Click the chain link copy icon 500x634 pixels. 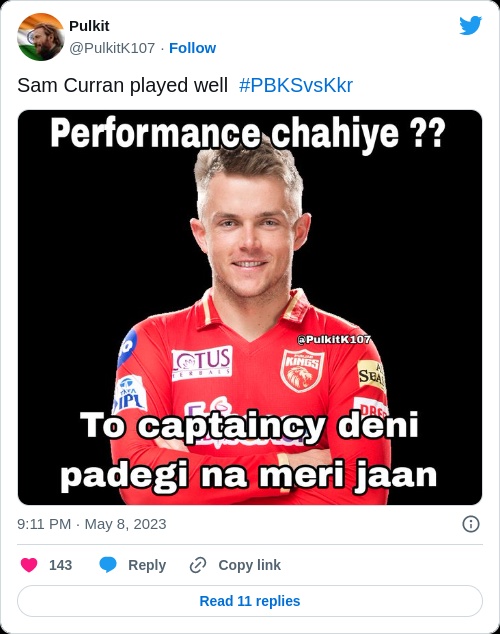(198, 565)
